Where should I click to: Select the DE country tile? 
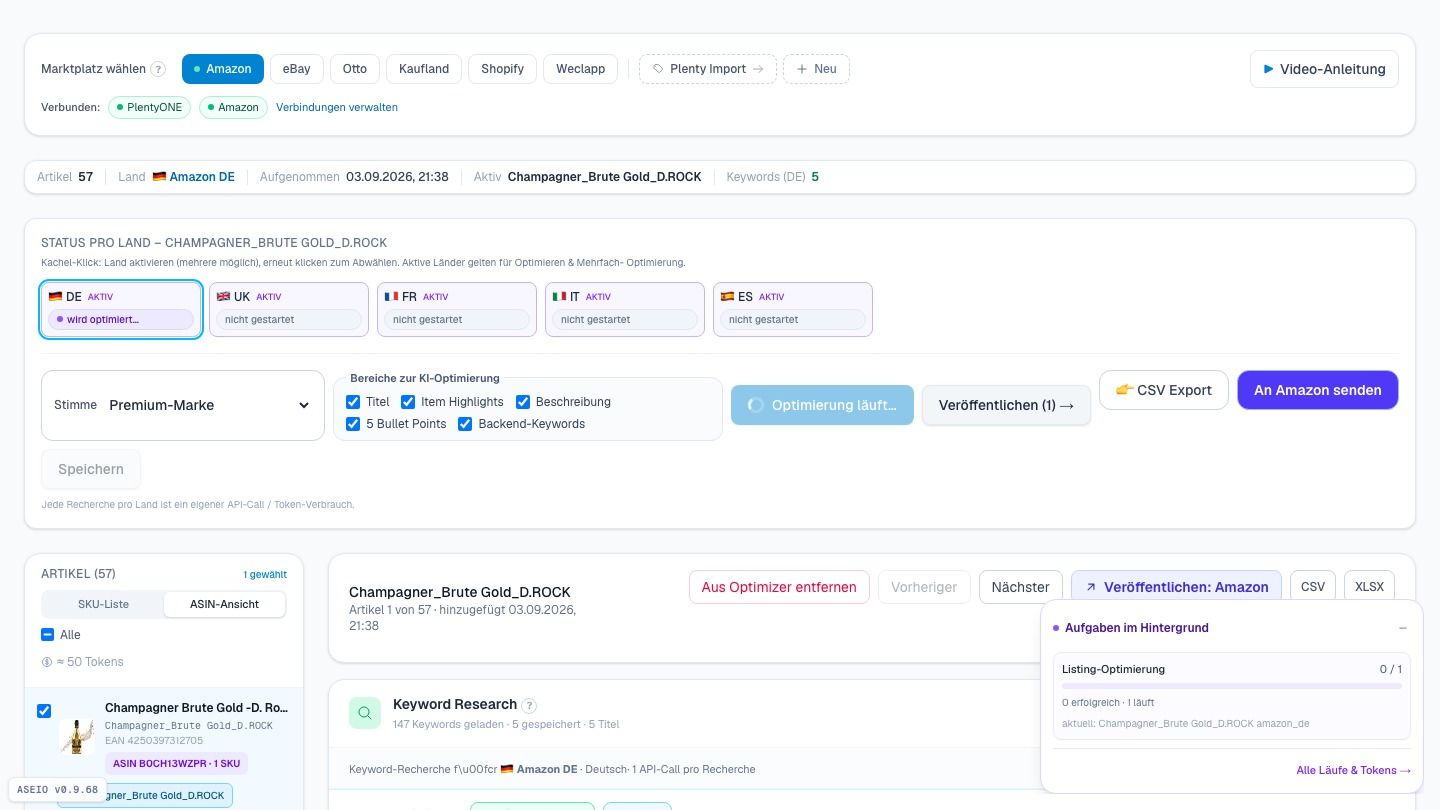tap(121, 309)
